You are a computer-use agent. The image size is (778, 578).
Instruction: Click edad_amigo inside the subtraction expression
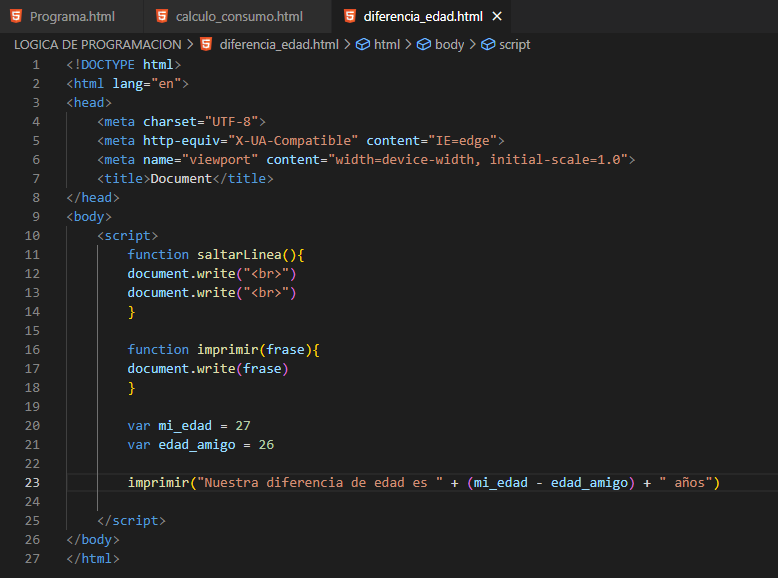click(589, 483)
